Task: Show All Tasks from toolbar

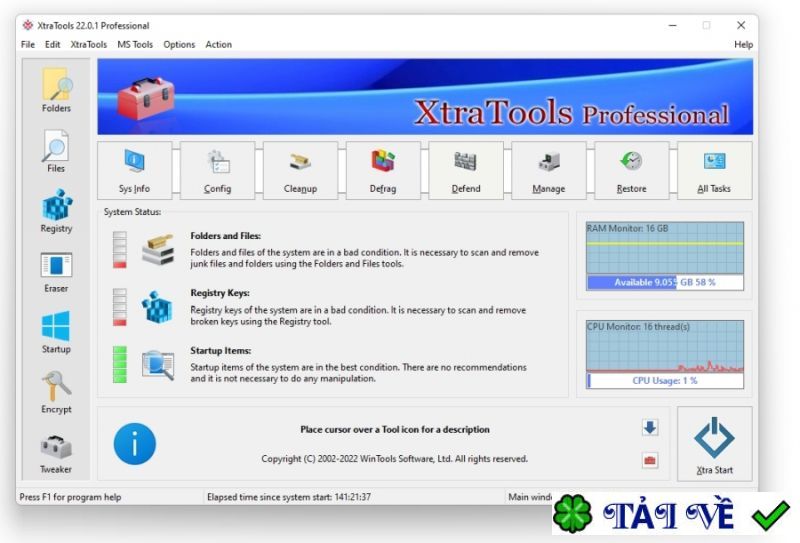Action: pyautogui.click(x=714, y=170)
